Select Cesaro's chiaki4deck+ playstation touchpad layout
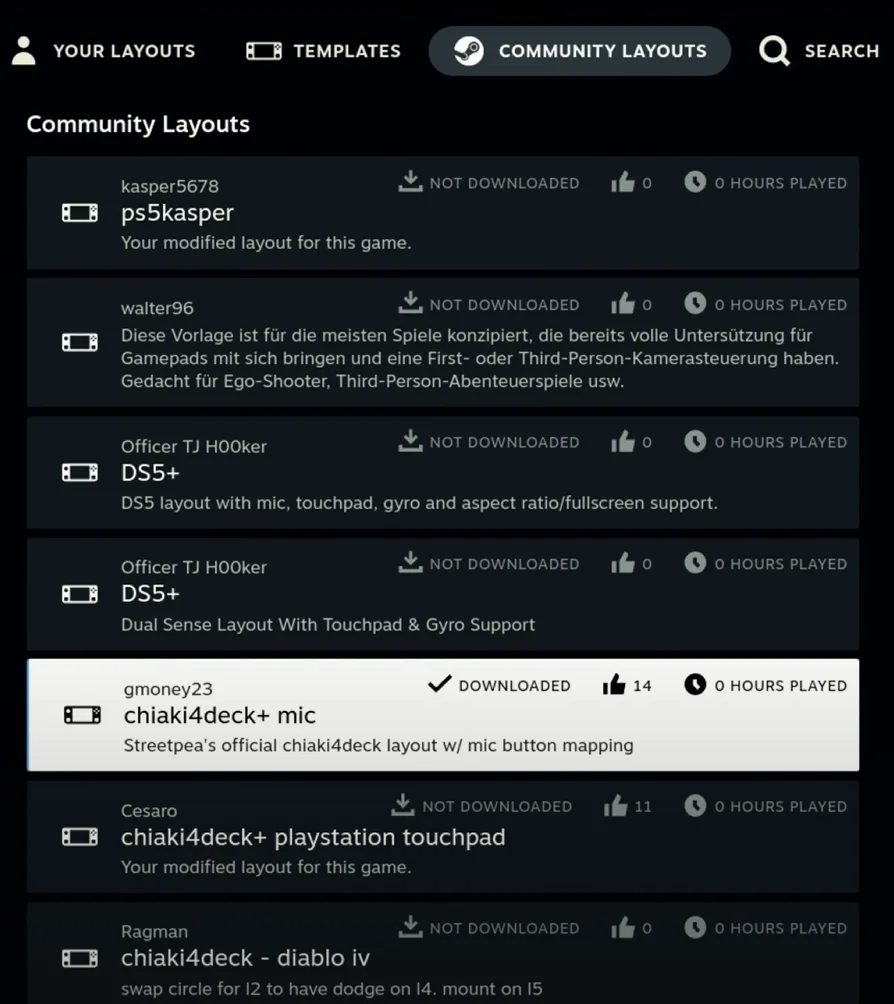 [443, 837]
